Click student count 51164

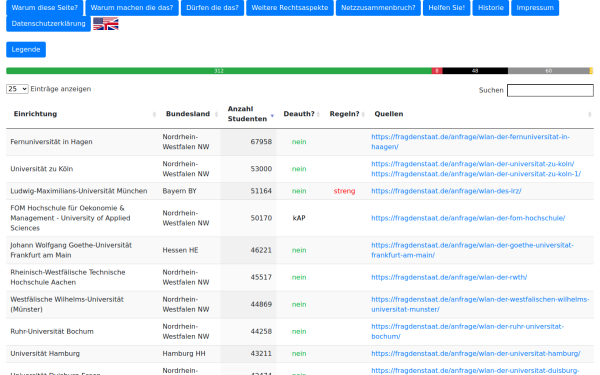[x=261, y=191]
